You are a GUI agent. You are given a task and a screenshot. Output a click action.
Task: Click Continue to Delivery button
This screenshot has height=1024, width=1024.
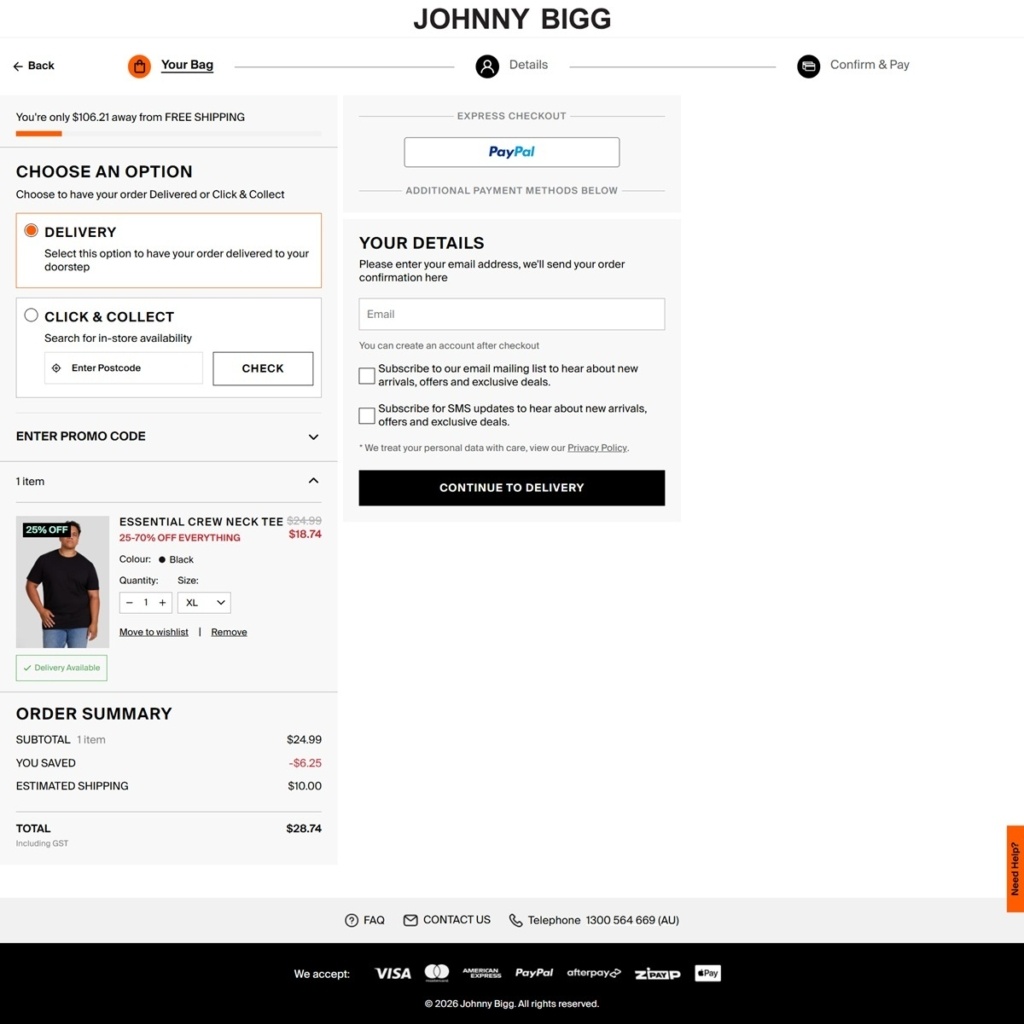511,488
